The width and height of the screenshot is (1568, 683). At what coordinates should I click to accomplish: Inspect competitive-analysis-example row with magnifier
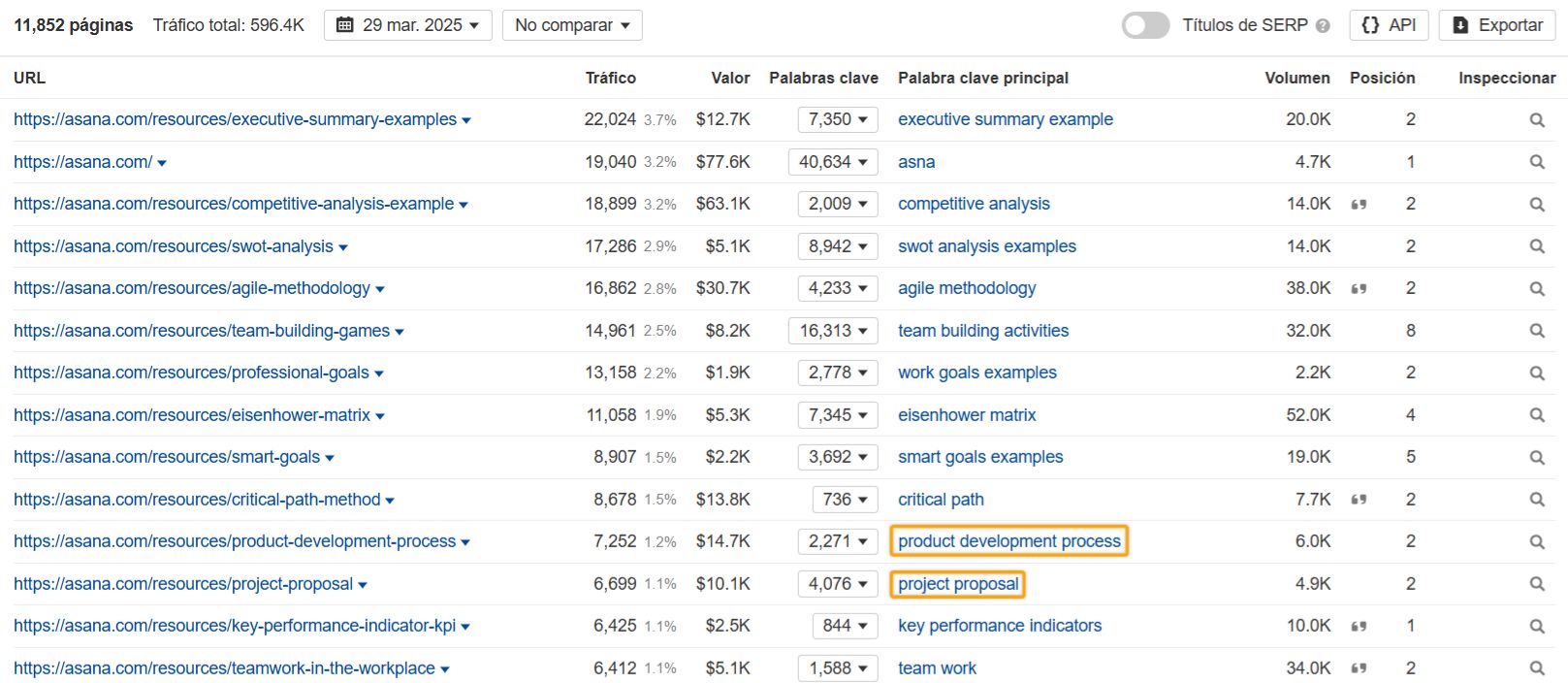1537,205
